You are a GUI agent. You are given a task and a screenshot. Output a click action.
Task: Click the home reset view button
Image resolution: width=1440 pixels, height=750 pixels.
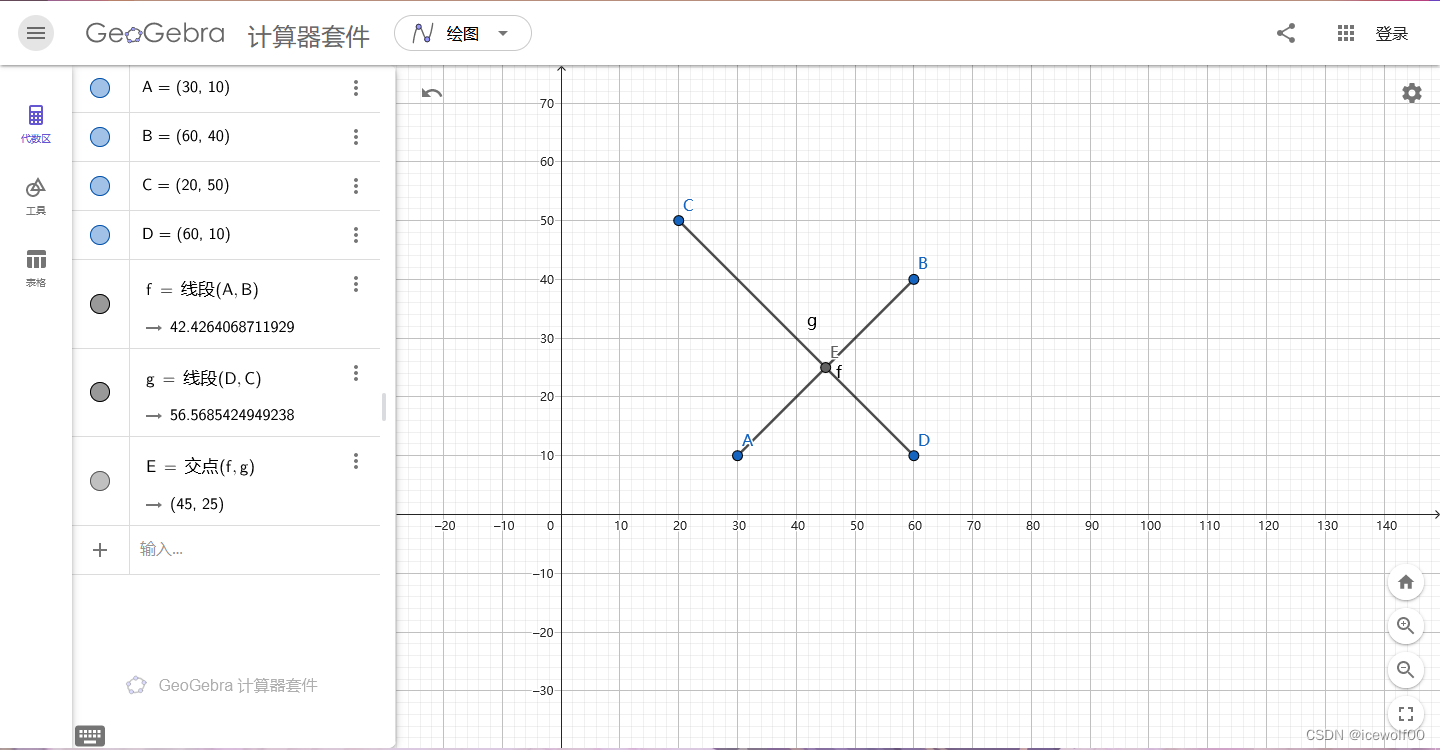pyautogui.click(x=1406, y=582)
